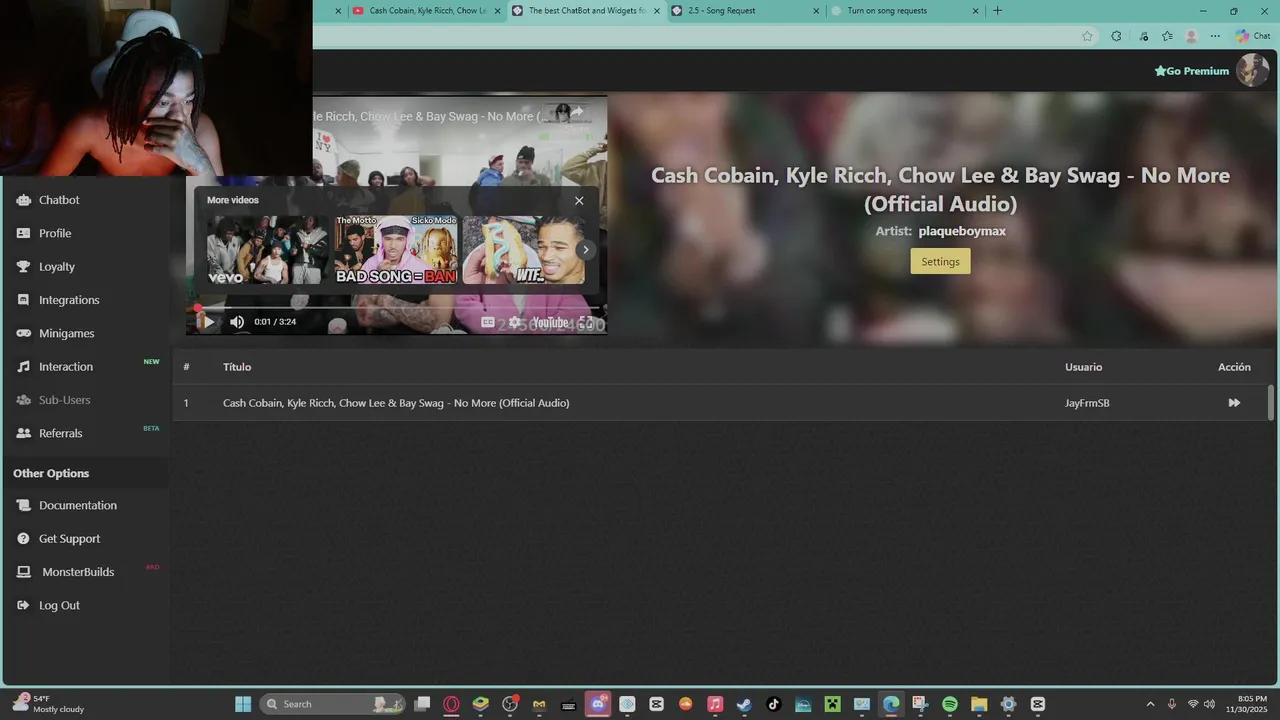Click the Interaction music note icon
The width and height of the screenshot is (1280, 720).
(x=23, y=367)
